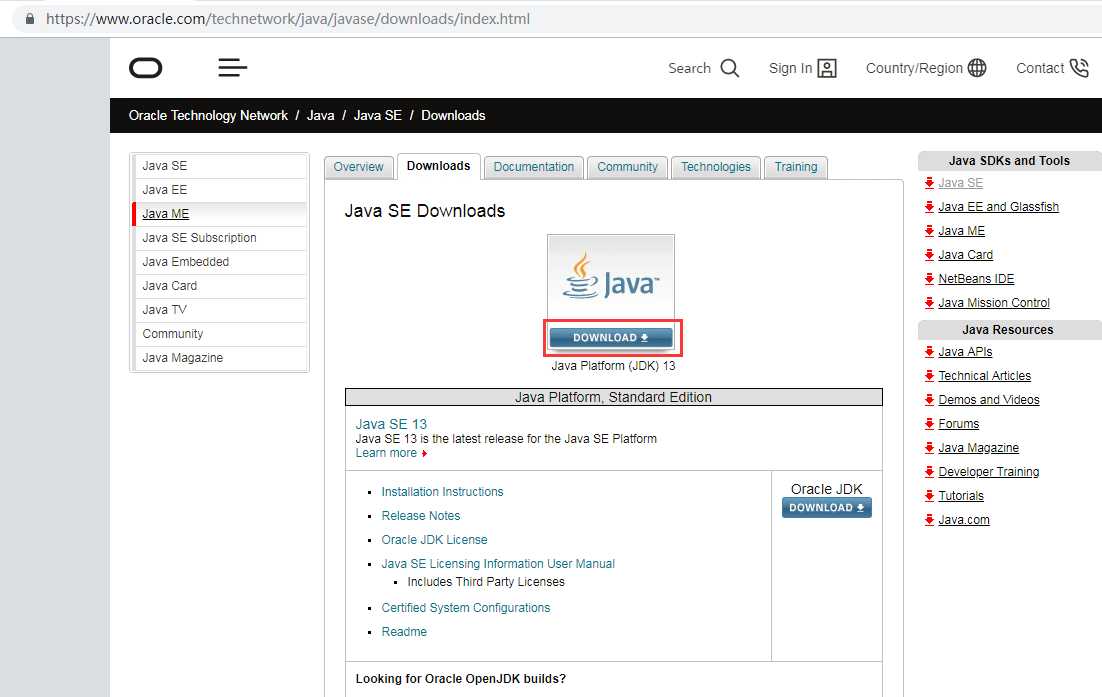Open the Release Notes link
1102x697 pixels.
coord(420,516)
